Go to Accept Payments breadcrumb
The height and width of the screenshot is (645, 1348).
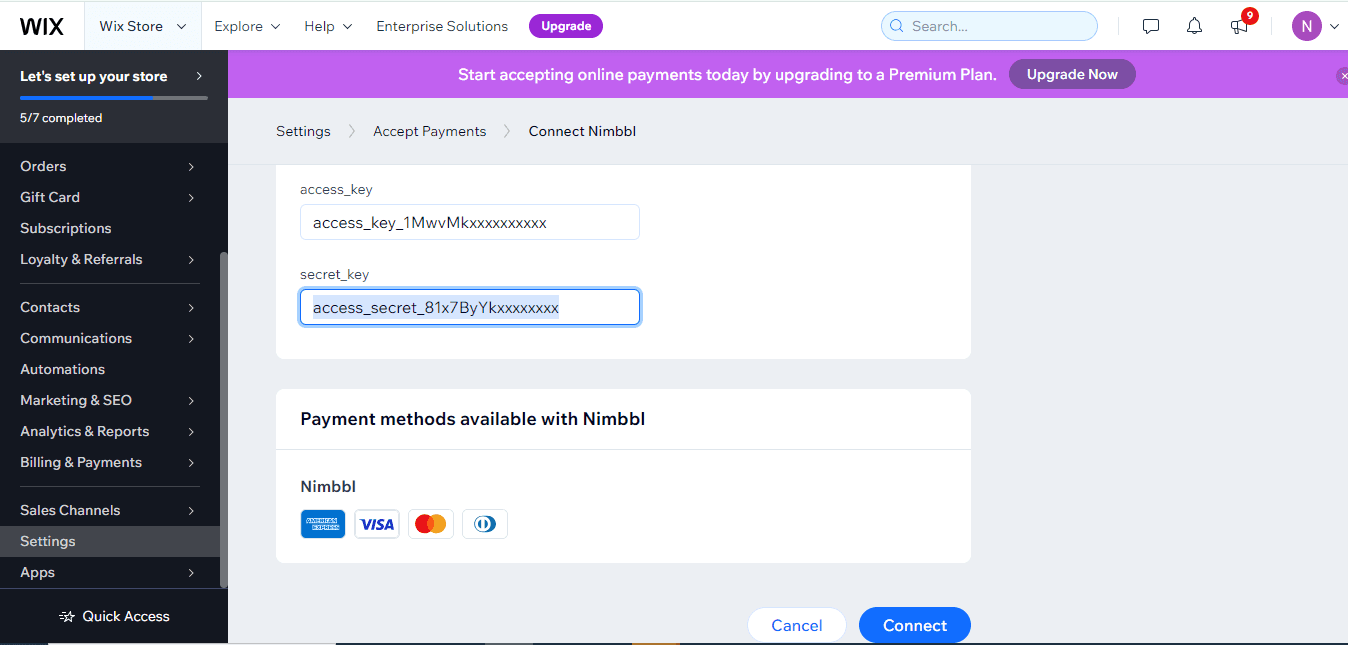[430, 131]
